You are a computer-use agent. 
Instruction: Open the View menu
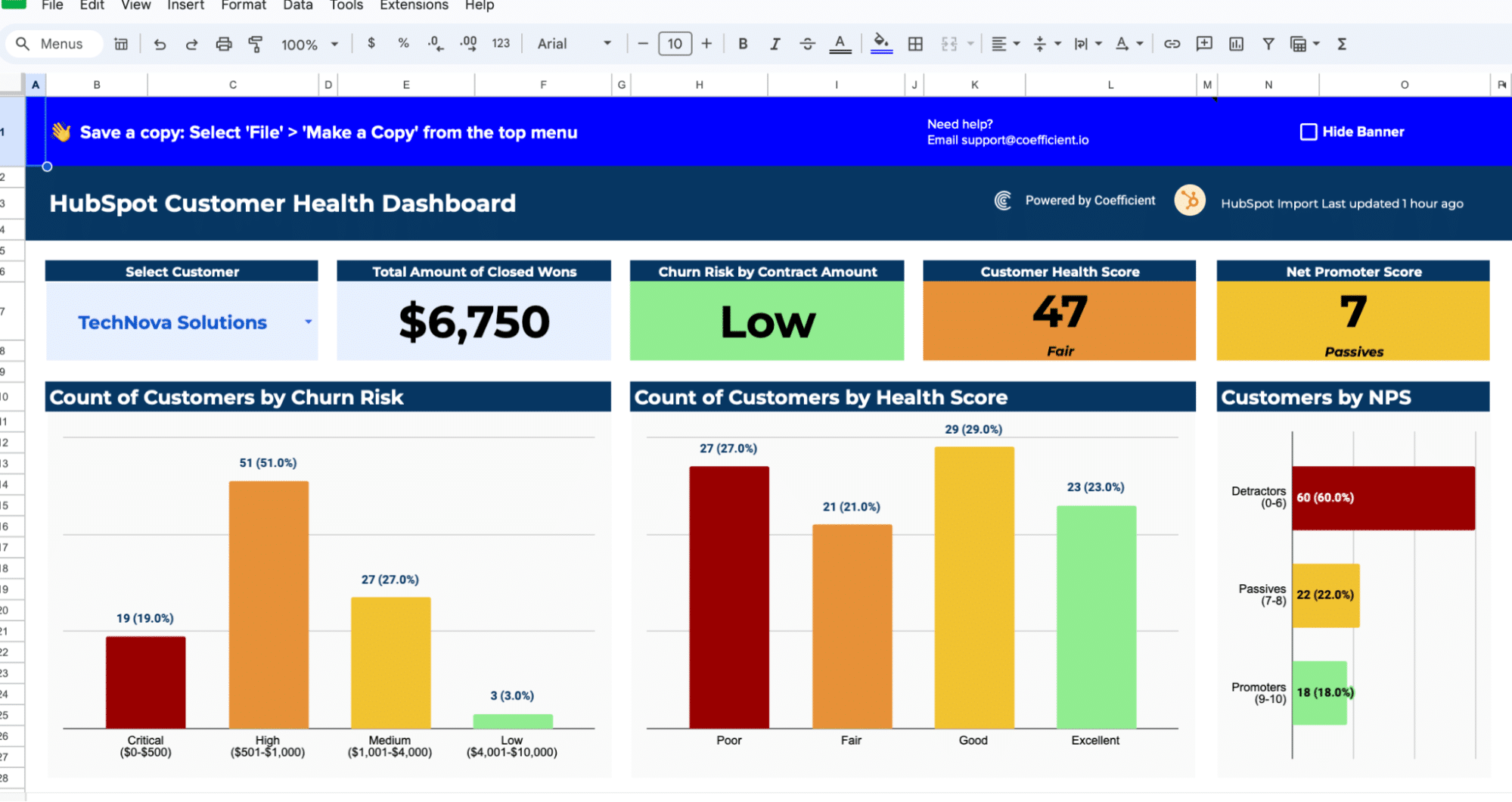(x=136, y=6)
